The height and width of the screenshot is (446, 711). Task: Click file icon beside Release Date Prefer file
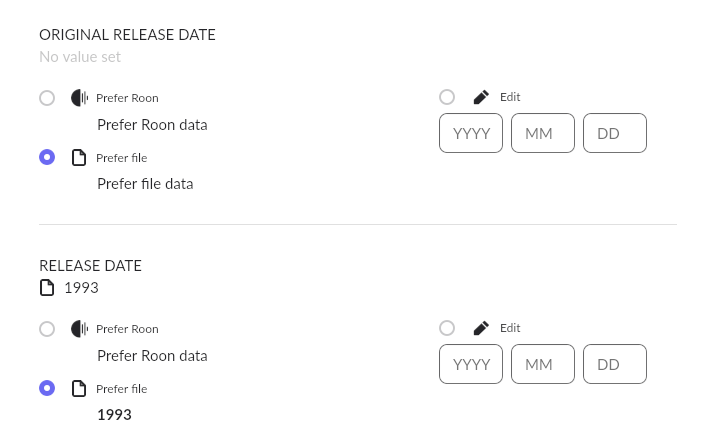click(79, 388)
